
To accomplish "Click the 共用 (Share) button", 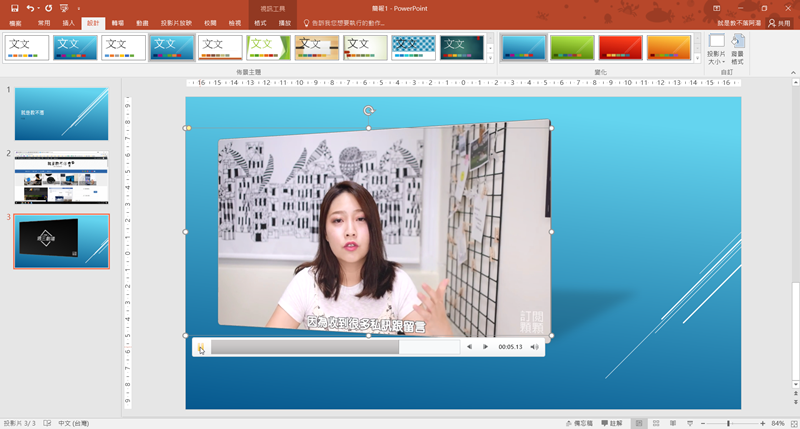I will [778, 22].
